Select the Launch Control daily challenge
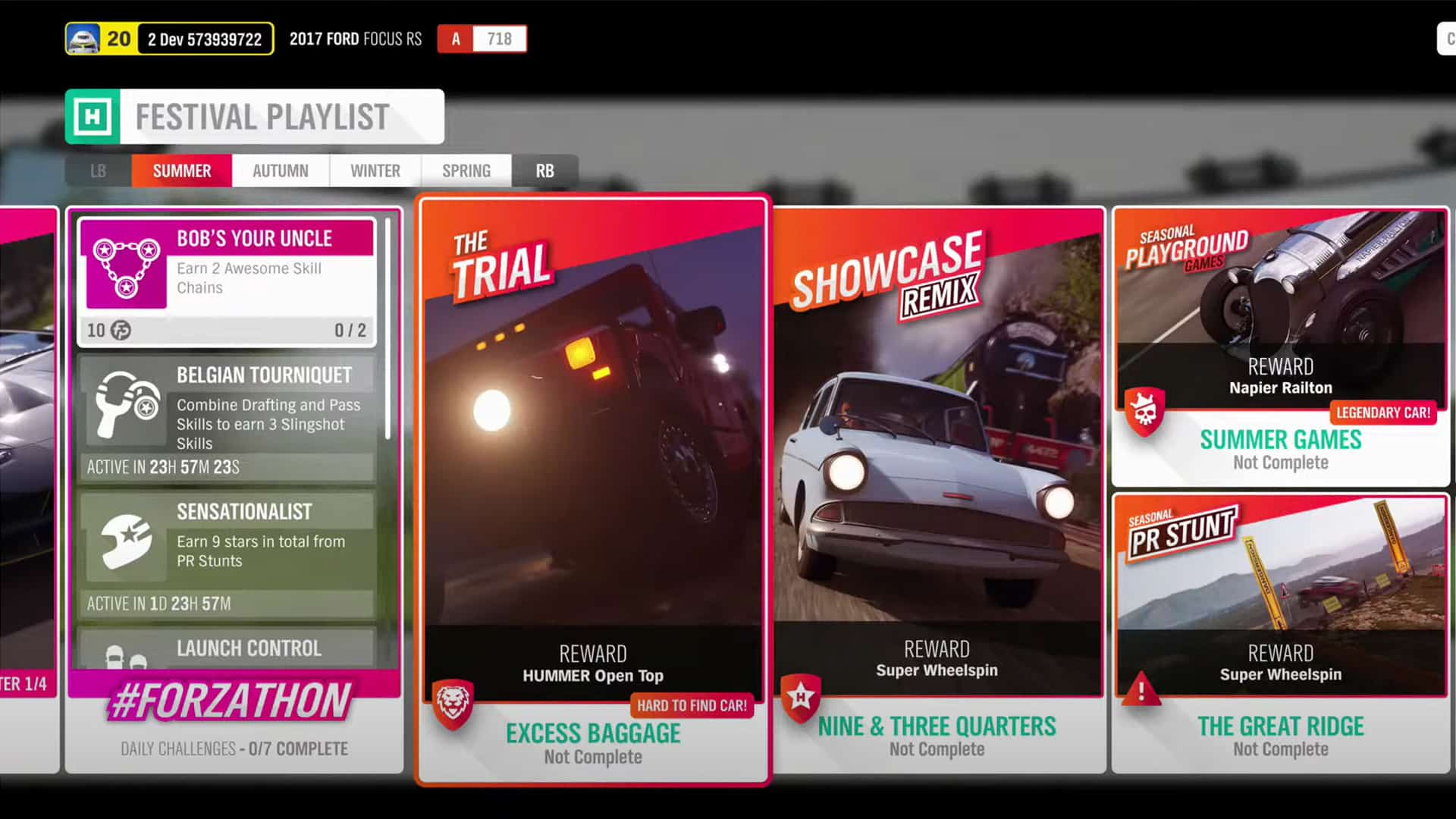This screenshot has height=819, width=1456. (227, 648)
